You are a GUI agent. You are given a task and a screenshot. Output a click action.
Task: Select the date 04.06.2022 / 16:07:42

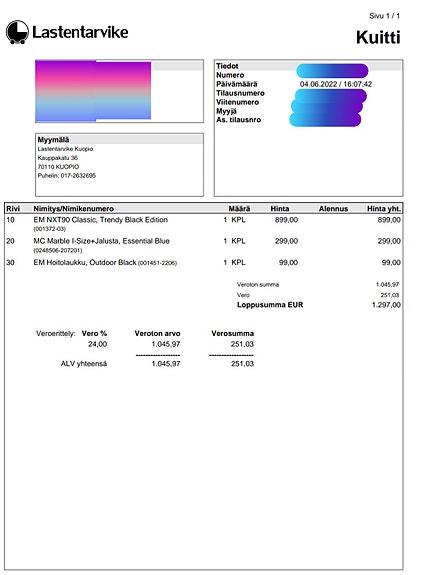(336, 84)
